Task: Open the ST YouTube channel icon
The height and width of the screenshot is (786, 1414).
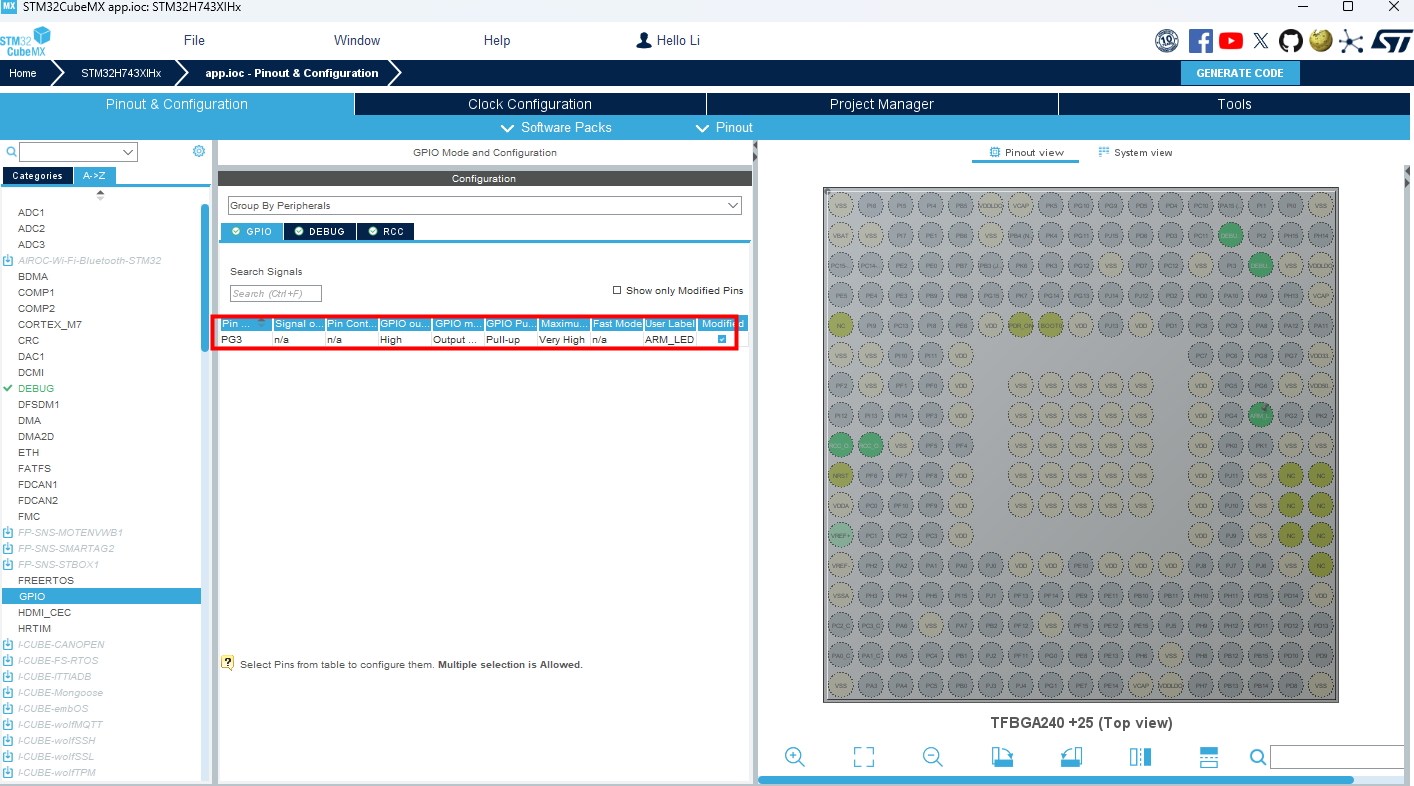Action: (1231, 41)
